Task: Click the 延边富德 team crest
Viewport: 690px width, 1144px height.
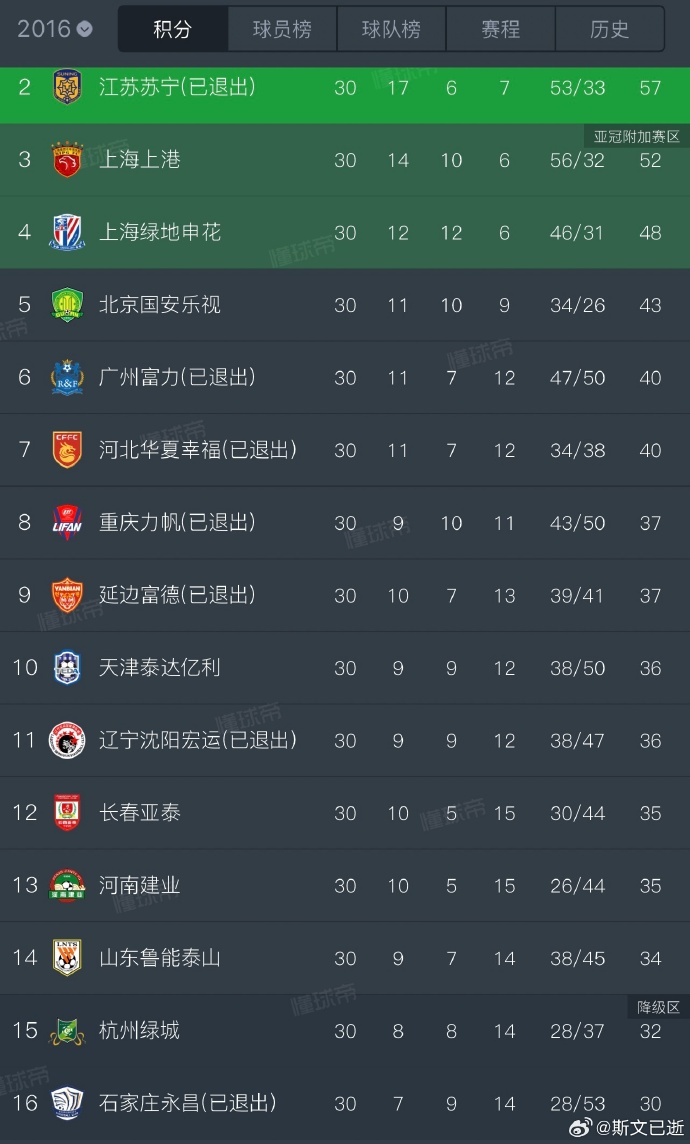Action: (x=67, y=595)
